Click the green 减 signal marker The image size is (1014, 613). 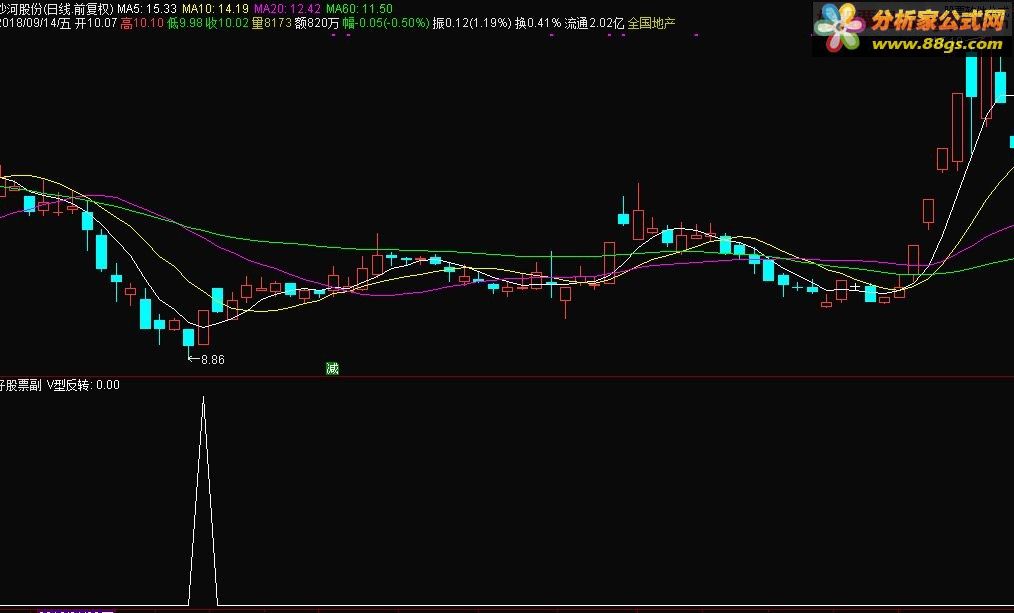click(332, 369)
